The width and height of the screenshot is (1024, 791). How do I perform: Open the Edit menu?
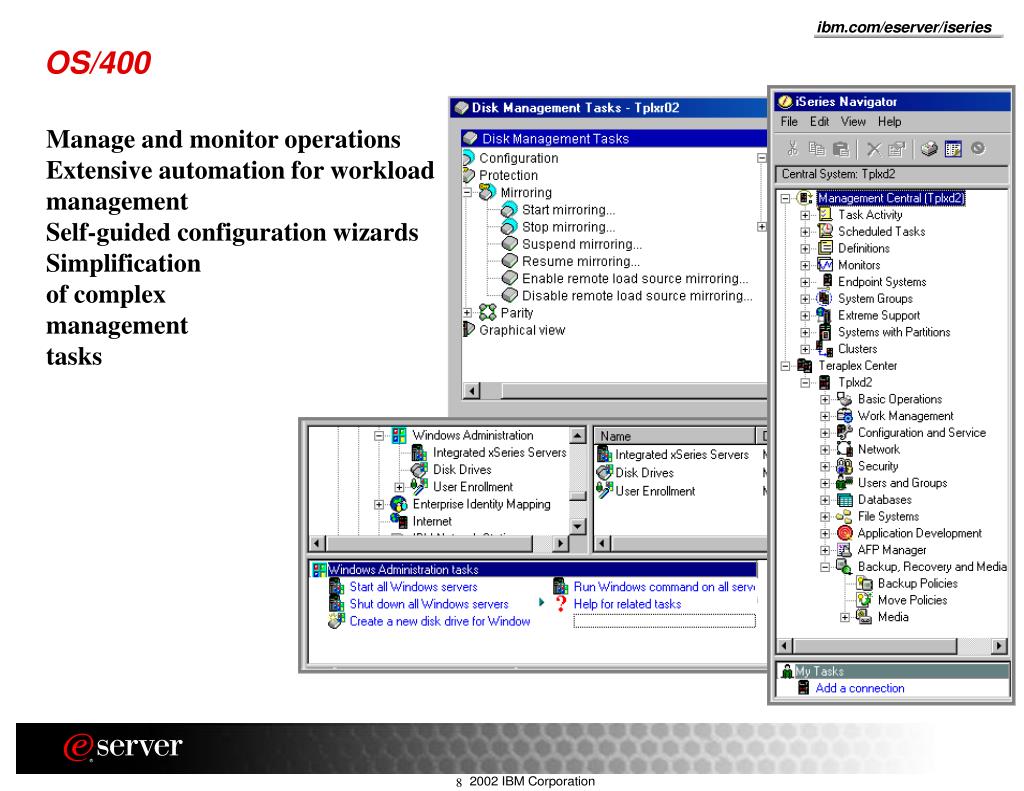tap(820, 121)
